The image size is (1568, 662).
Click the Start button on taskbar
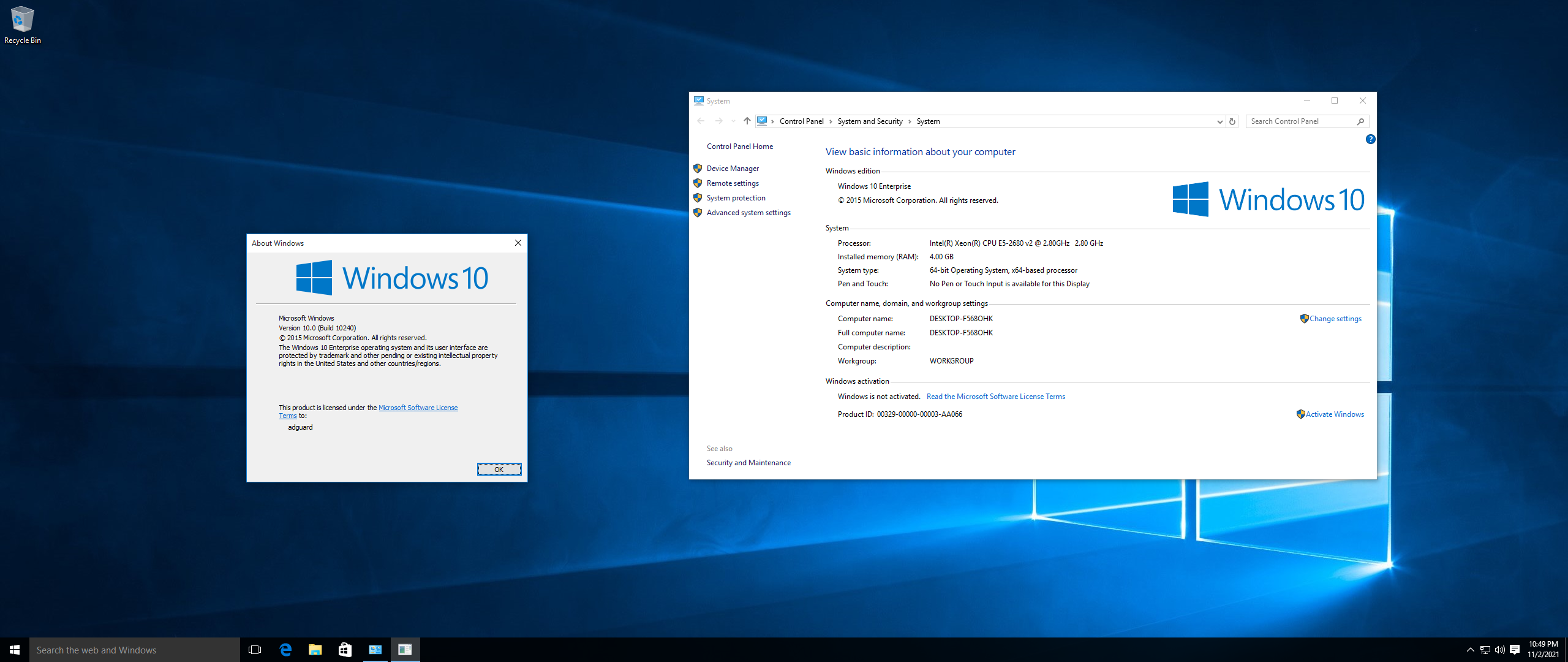point(15,650)
